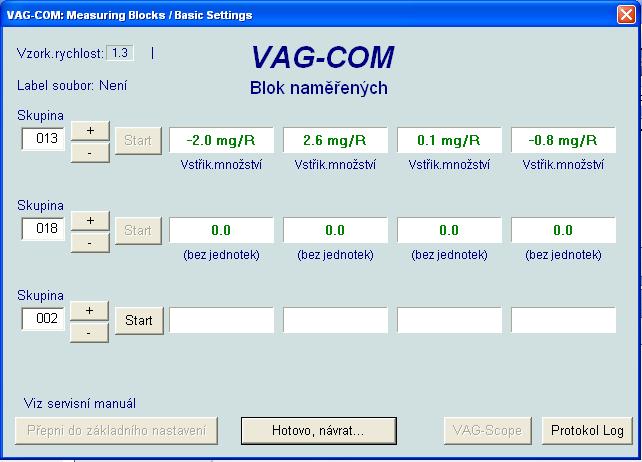This screenshot has width=642, height=462.
Task: Click Vstřik.množství label under 2.6 mg/R
Action: click(x=335, y=165)
